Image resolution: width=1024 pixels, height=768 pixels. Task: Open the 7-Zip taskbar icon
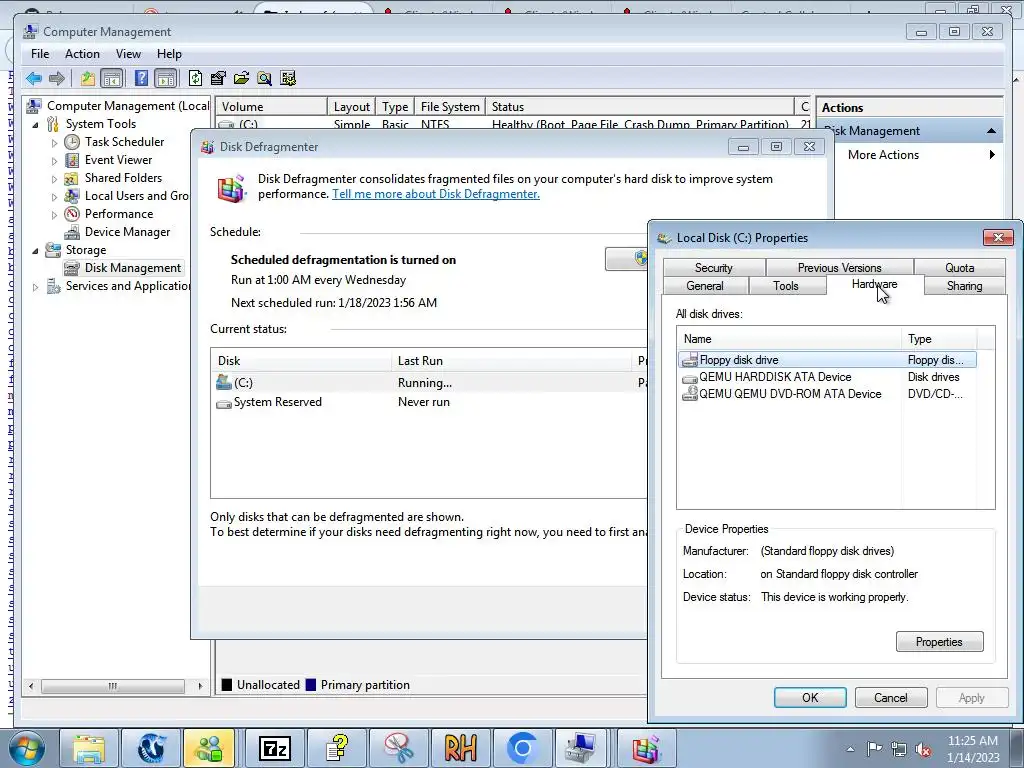click(274, 748)
